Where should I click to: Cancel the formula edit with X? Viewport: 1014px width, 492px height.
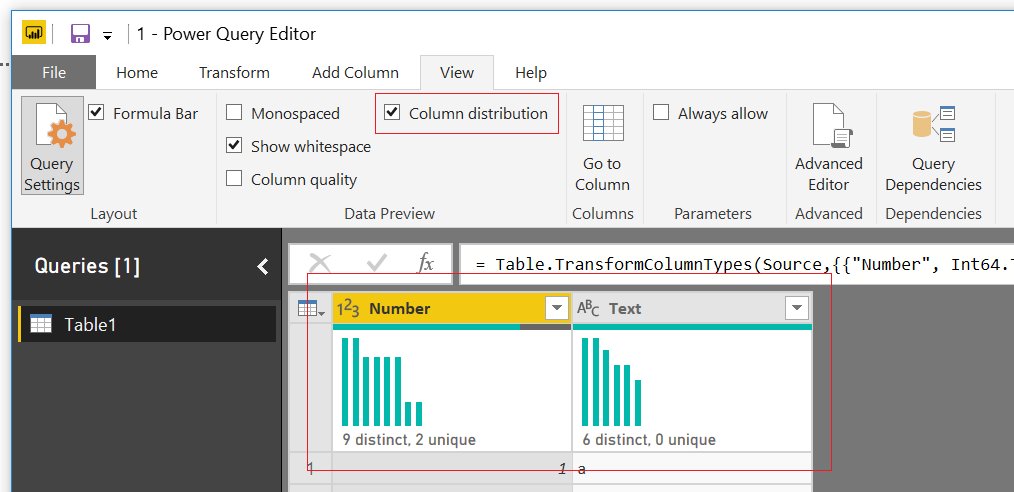[x=319, y=263]
